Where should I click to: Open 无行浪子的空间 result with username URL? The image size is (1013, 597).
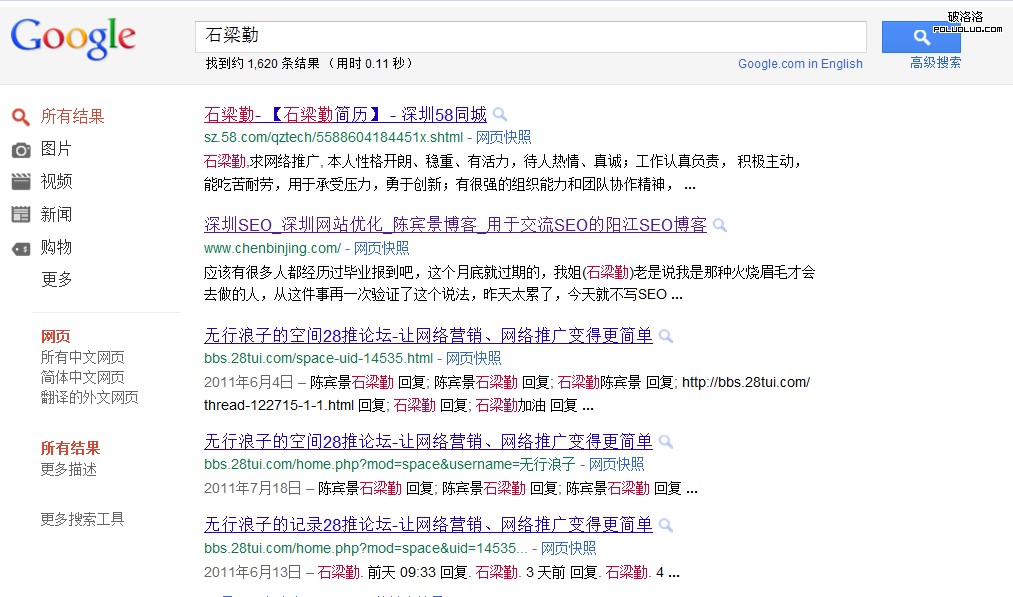pyautogui.click(x=428, y=441)
